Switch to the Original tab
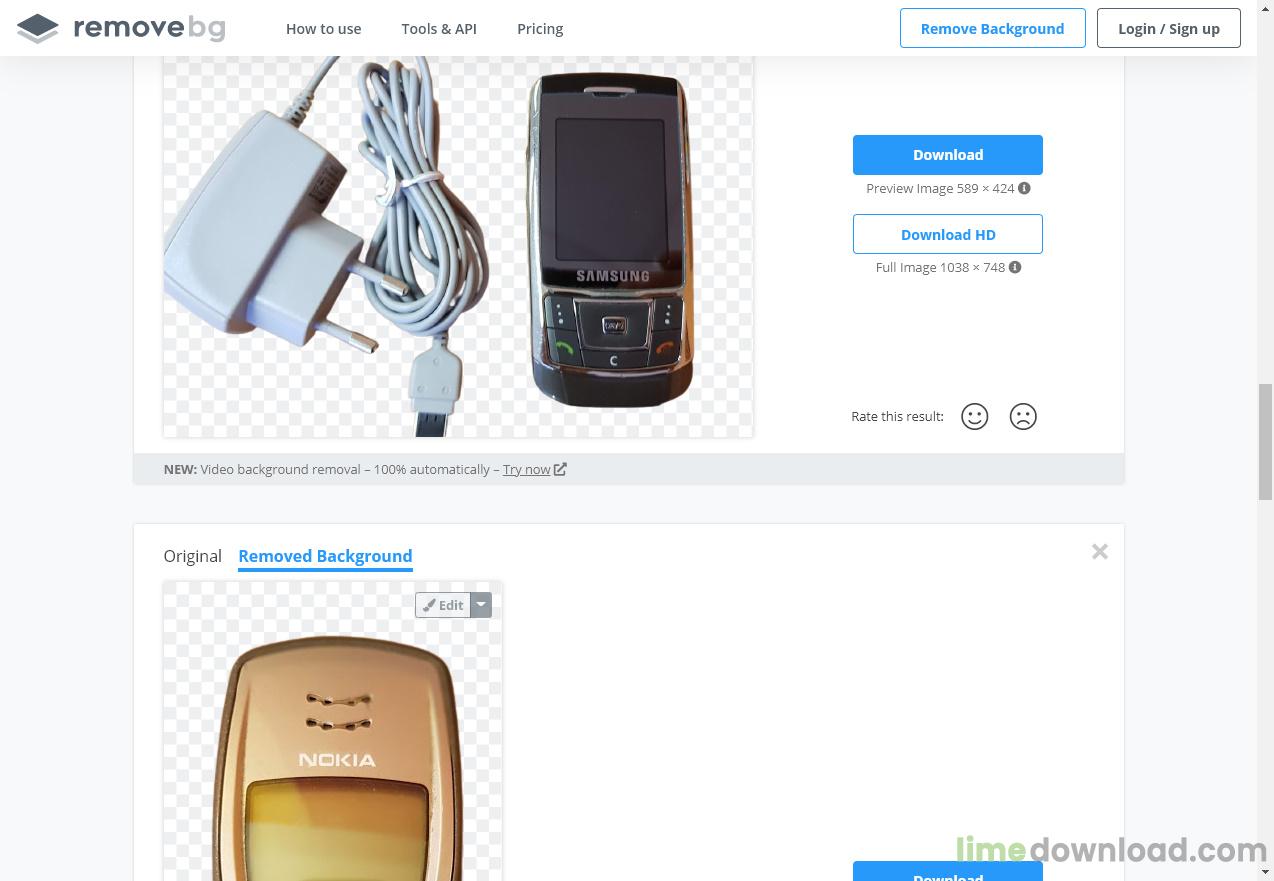 193,556
